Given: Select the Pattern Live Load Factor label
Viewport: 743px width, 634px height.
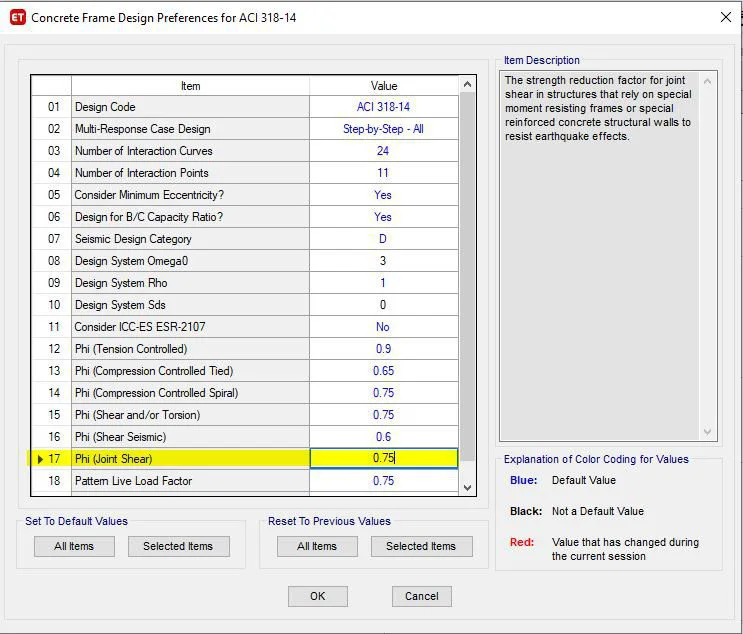Looking at the screenshot, I should 134,480.
